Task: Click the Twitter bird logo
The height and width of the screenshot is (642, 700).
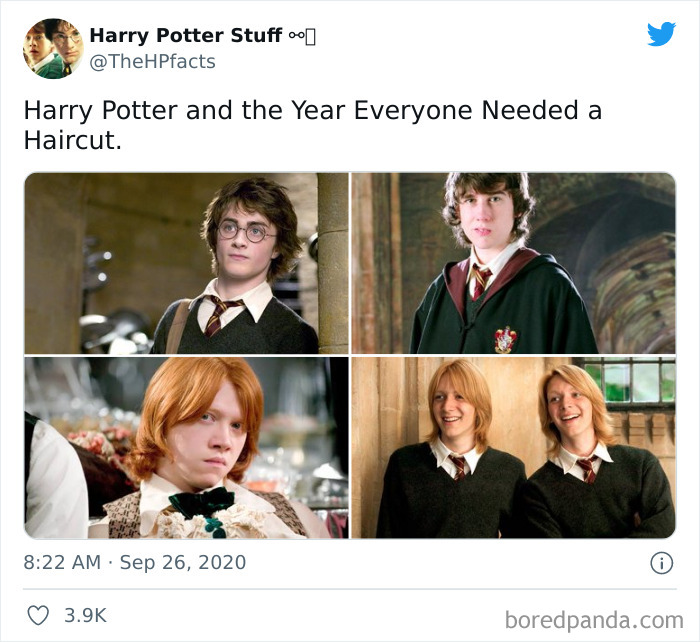Action: [661, 33]
